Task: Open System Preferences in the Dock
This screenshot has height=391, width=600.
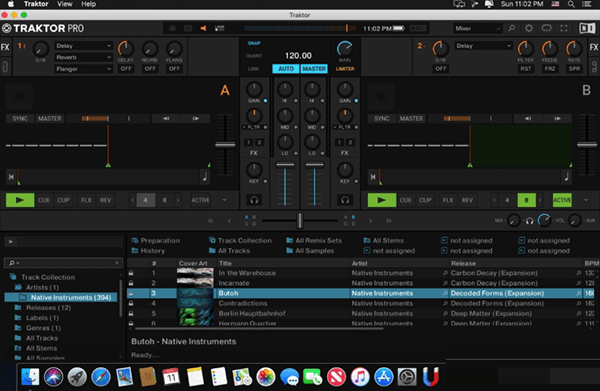Action: pyautogui.click(x=407, y=377)
